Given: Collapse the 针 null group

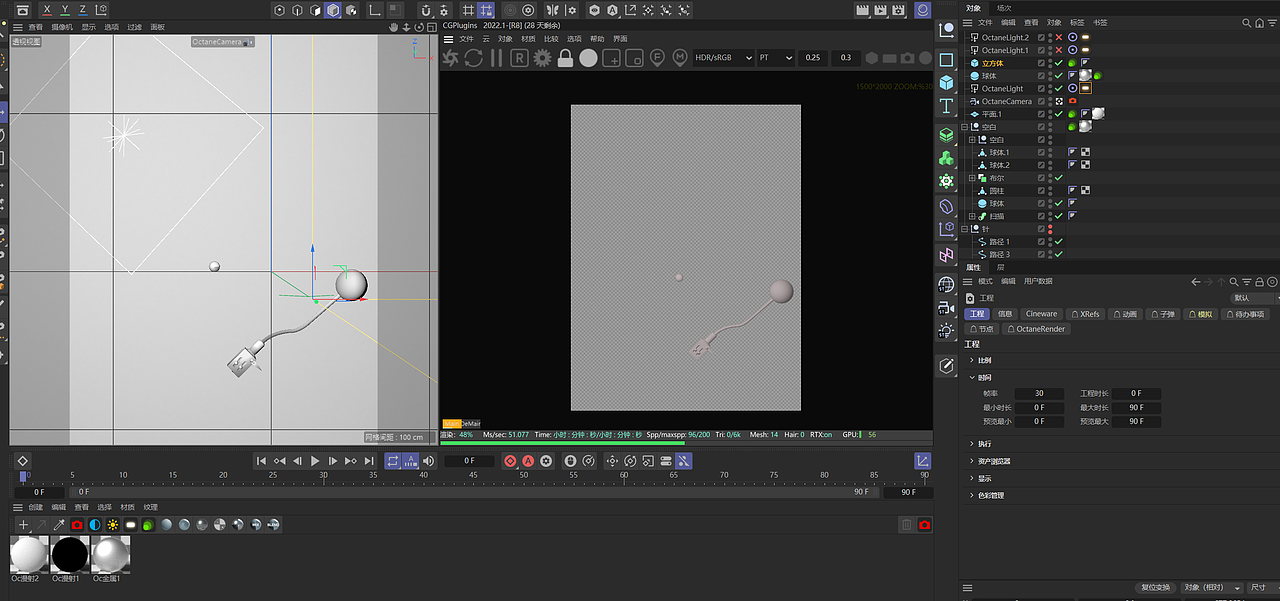Looking at the screenshot, I should tap(965, 229).
